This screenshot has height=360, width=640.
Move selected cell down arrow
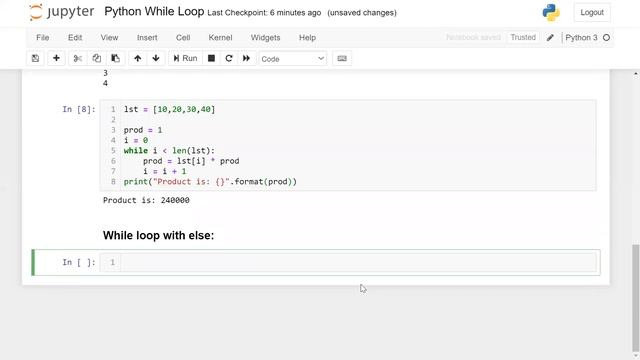click(x=156, y=58)
